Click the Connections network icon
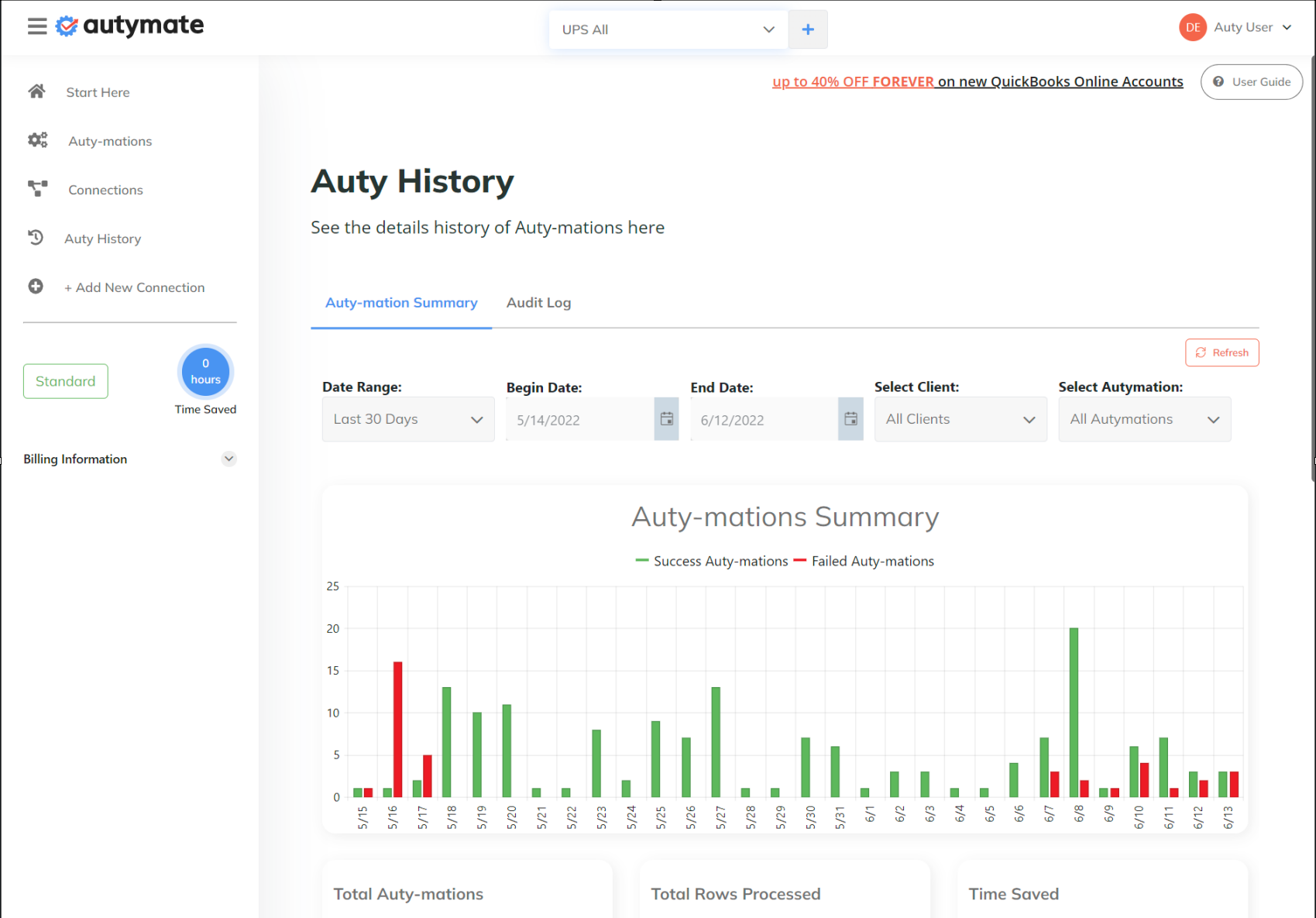The width and height of the screenshot is (1316, 918). (38, 188)
